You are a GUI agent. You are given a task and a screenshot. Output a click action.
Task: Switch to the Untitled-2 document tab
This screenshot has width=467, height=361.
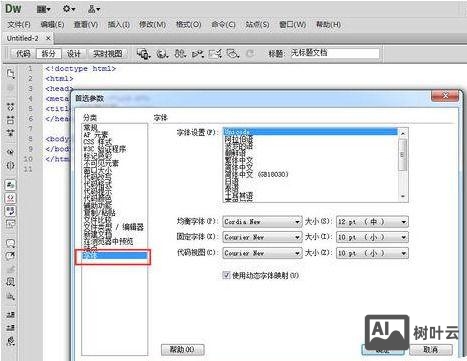[23, 38]
